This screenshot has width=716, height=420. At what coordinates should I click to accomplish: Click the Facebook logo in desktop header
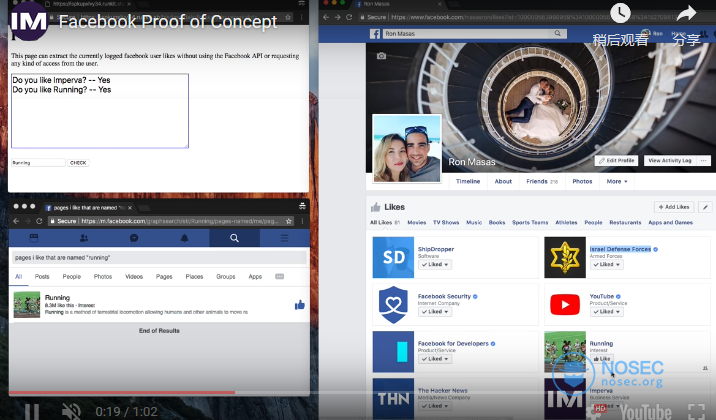tap(375, 33)
